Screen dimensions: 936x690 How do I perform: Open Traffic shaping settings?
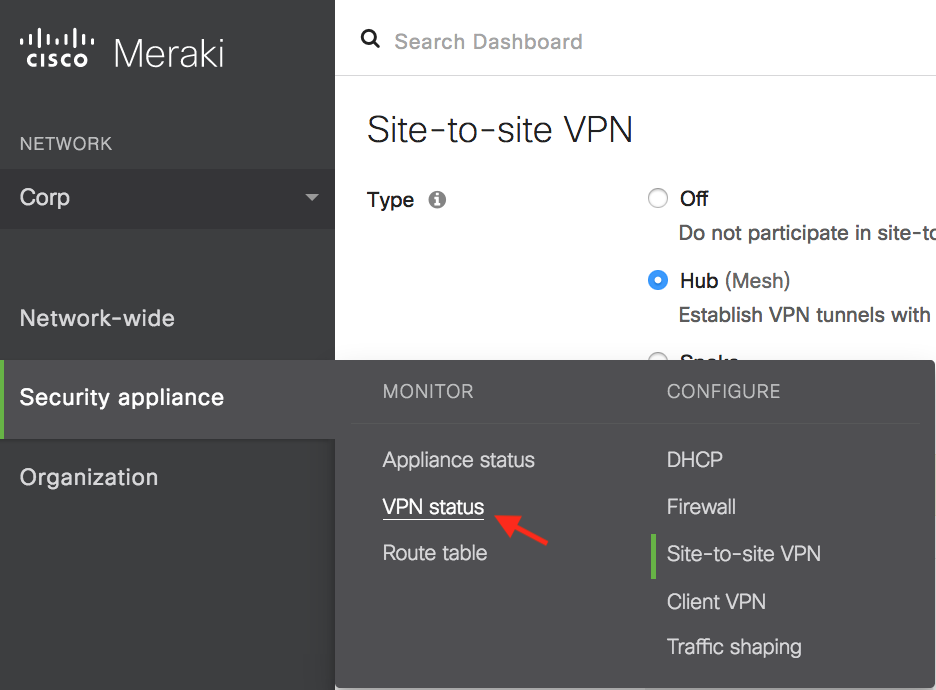click(734, 647)
